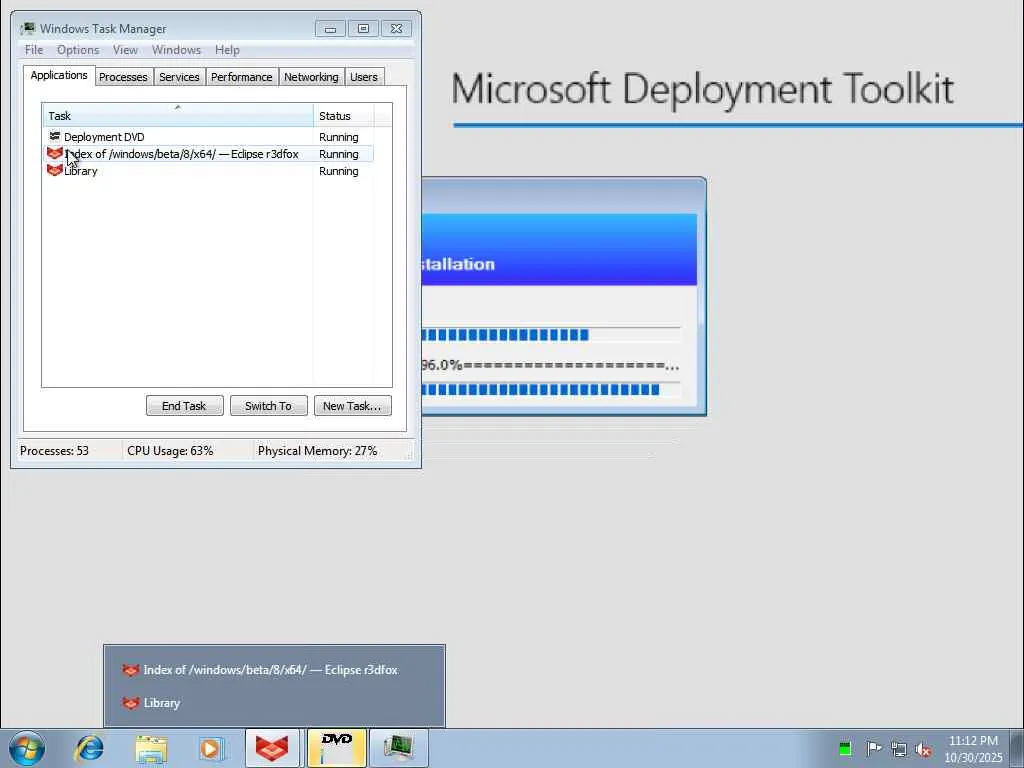
Task: Click the Processes: 53 status entry
Action: (54, 451)
